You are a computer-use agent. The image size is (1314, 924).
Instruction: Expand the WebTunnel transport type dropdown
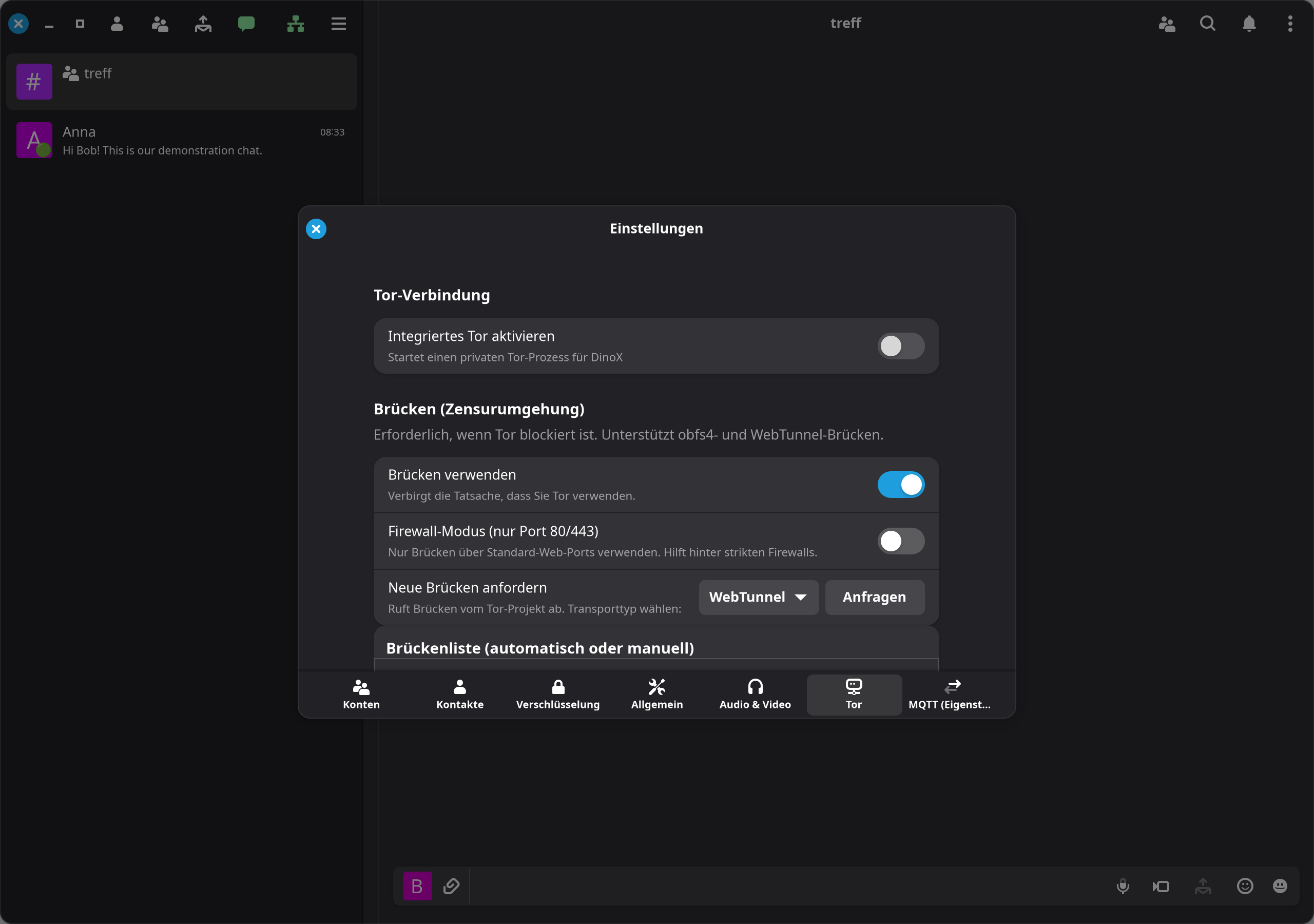[x=758, y=597]
